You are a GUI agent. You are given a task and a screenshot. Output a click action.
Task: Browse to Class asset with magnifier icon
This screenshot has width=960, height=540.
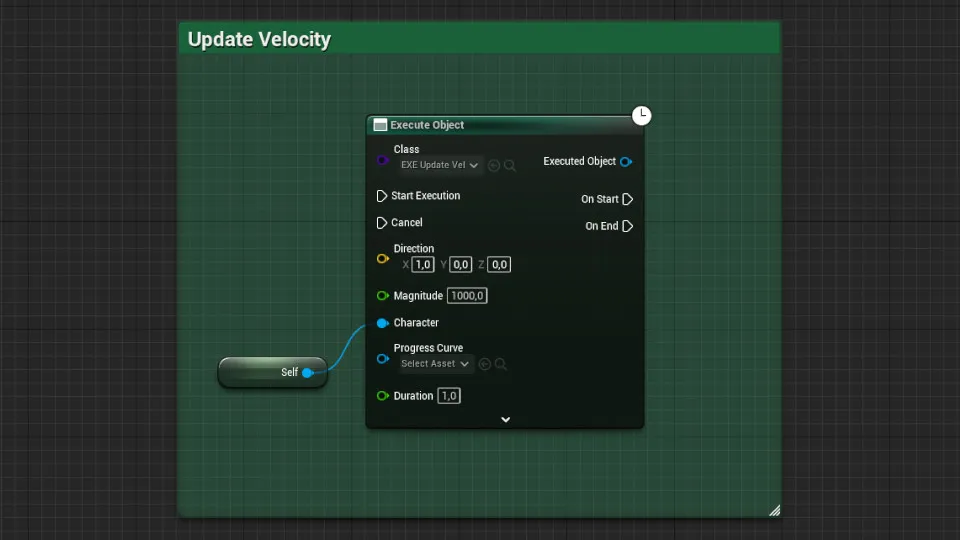pyautogui.click(x=509, y=165)
